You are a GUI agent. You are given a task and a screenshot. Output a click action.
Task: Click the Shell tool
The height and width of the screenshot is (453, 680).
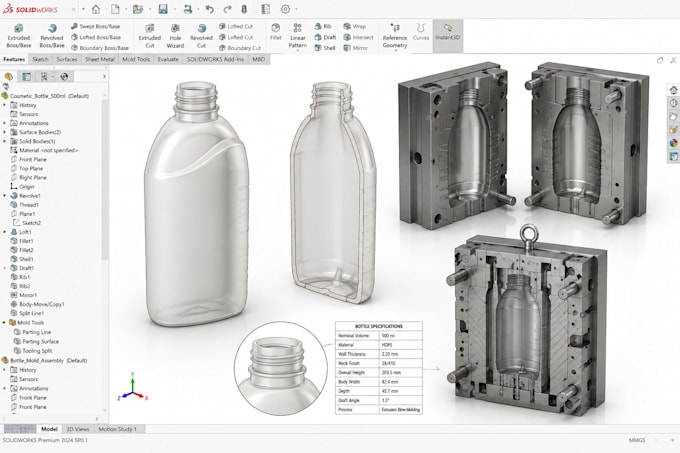(x=325, y=48)
